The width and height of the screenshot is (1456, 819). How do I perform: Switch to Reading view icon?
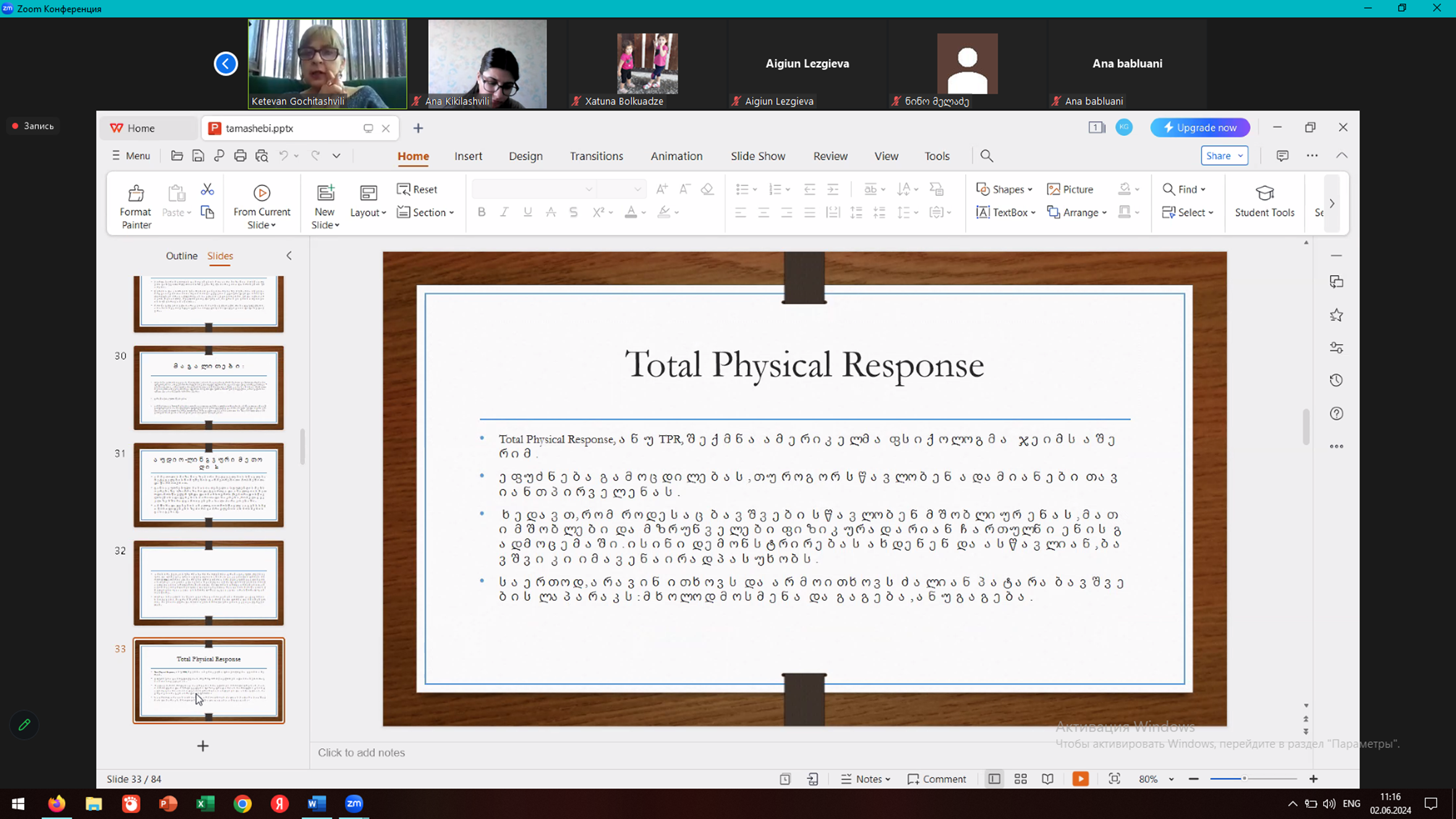coord(1047,779)
